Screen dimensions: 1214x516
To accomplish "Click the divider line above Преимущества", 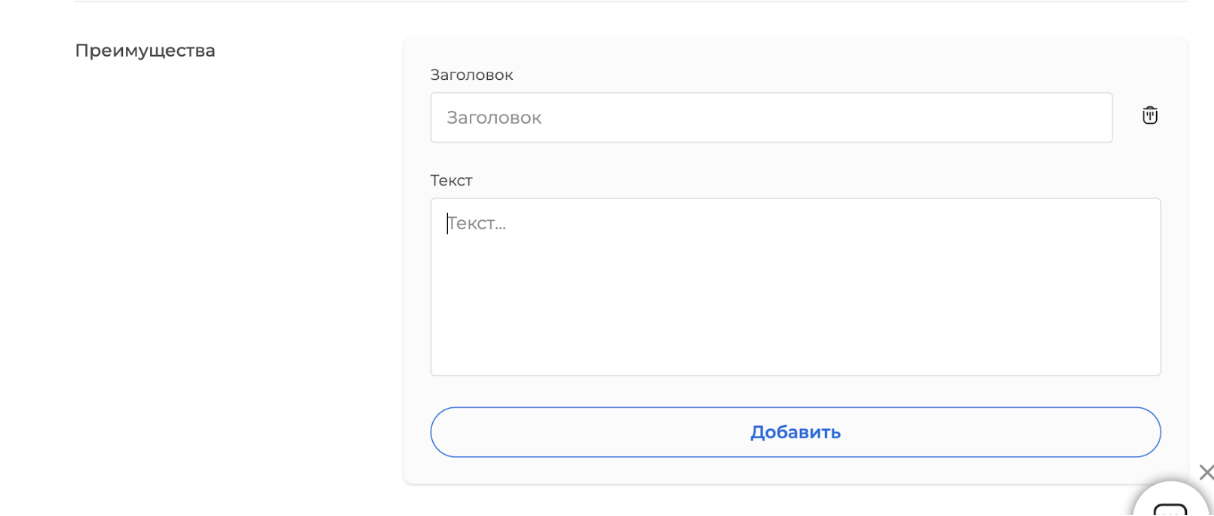I will tap(631, 1).
